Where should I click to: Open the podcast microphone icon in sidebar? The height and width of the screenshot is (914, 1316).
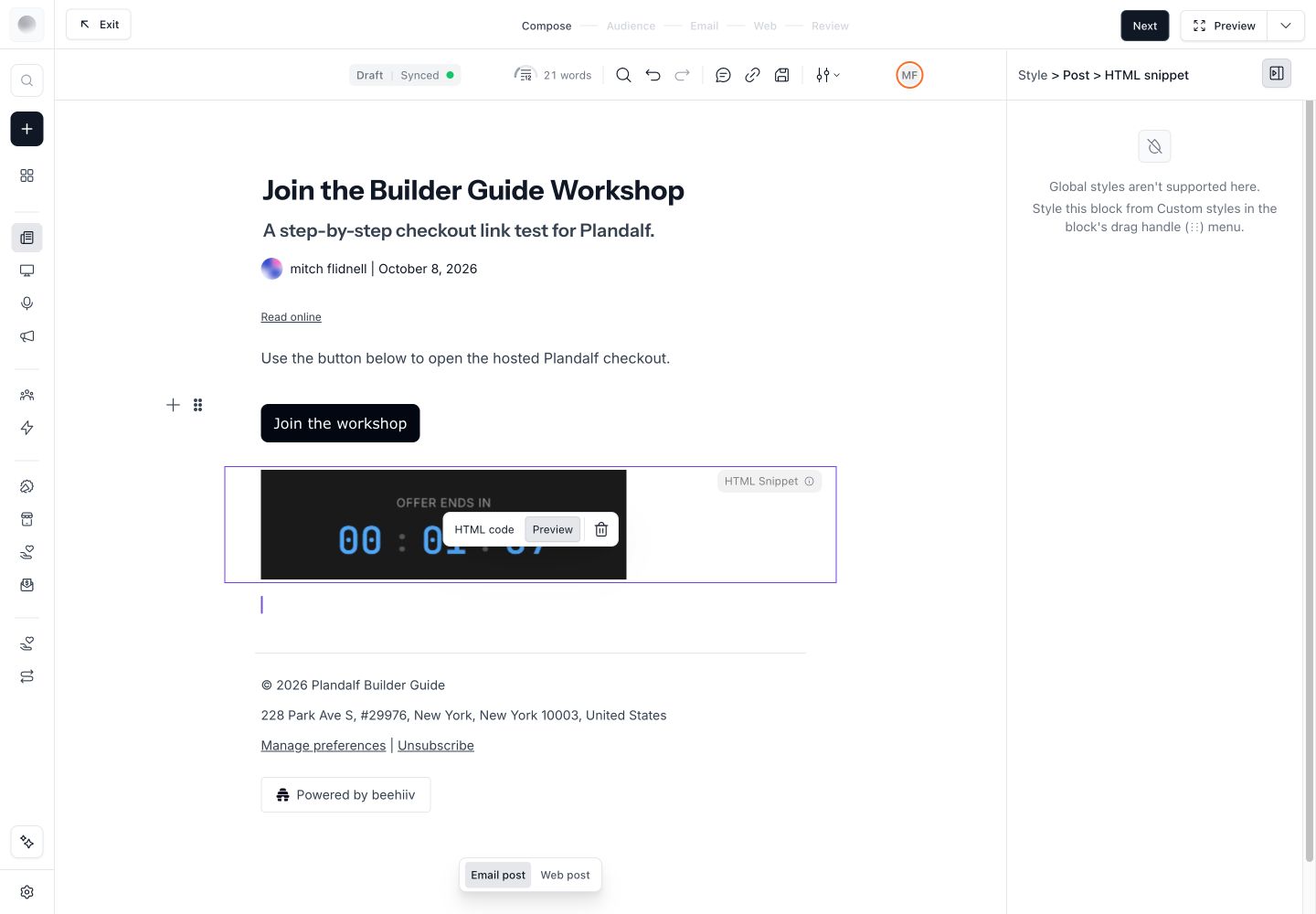click(27, 303)
